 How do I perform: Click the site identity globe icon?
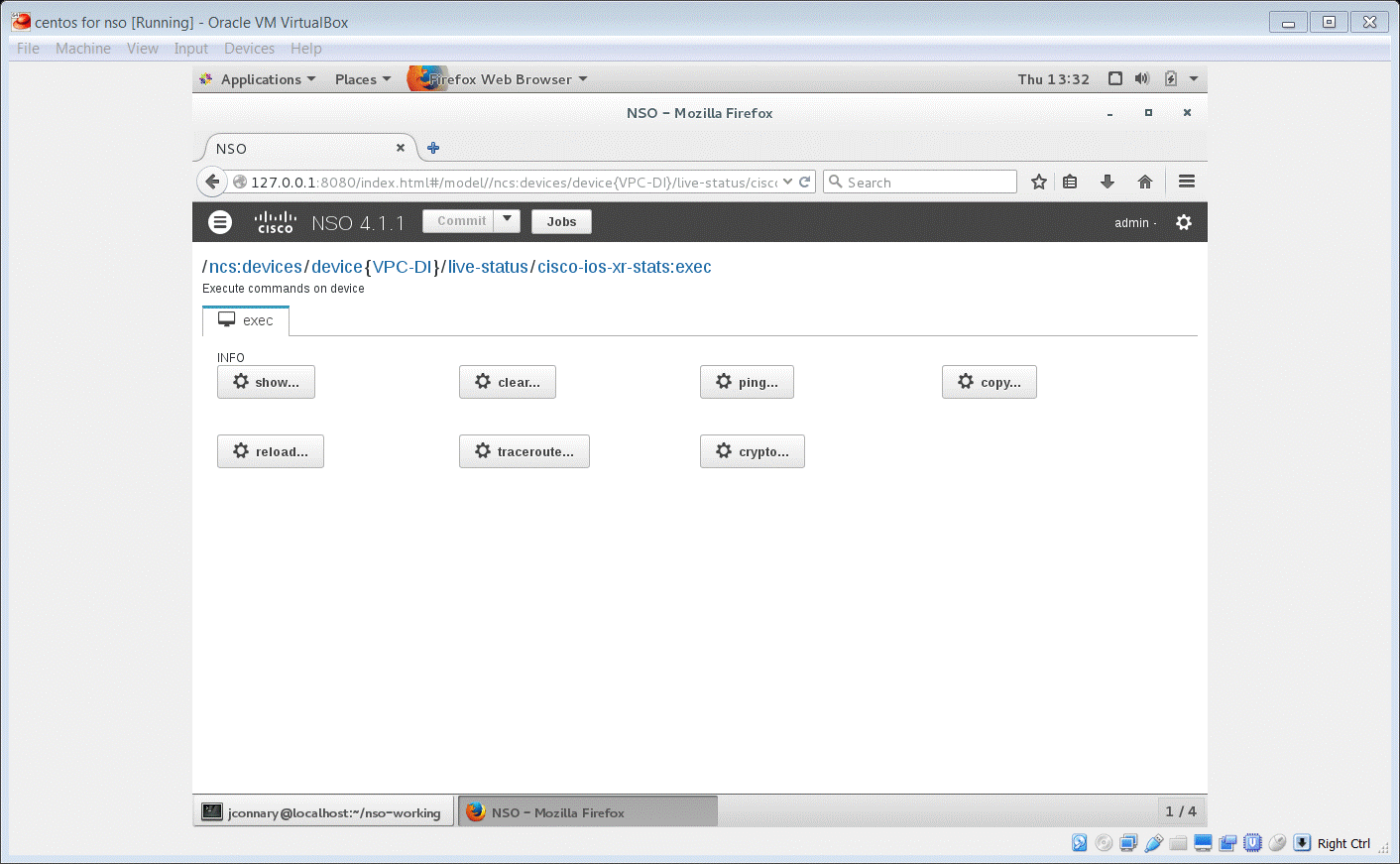(239, 182)
